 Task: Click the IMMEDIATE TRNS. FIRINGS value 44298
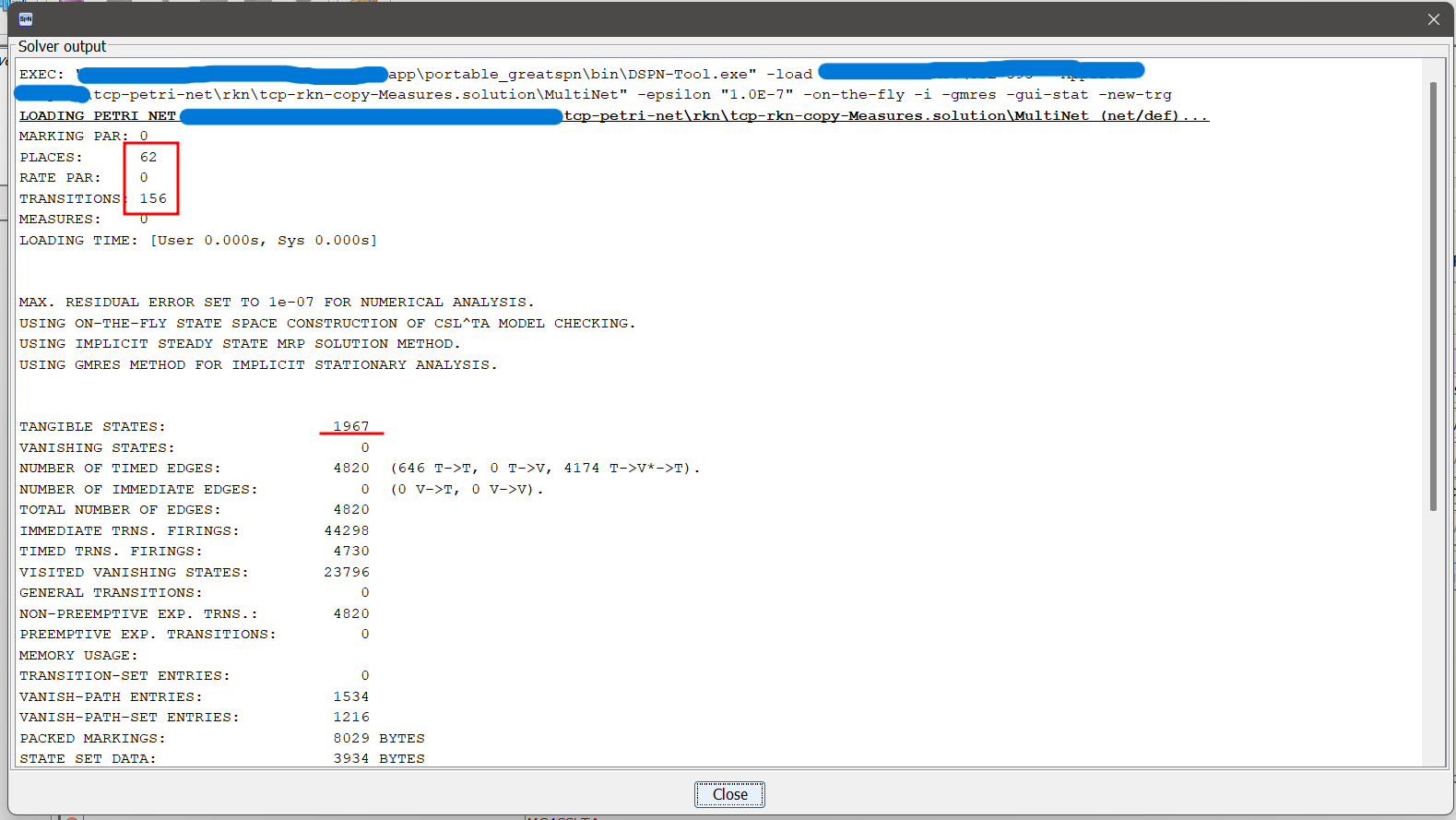347,530
